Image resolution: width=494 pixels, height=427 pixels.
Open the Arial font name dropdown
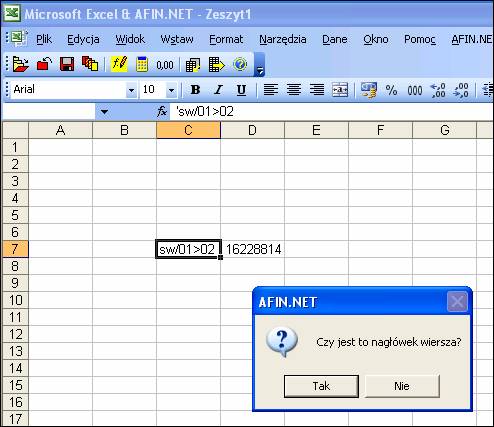131,90
